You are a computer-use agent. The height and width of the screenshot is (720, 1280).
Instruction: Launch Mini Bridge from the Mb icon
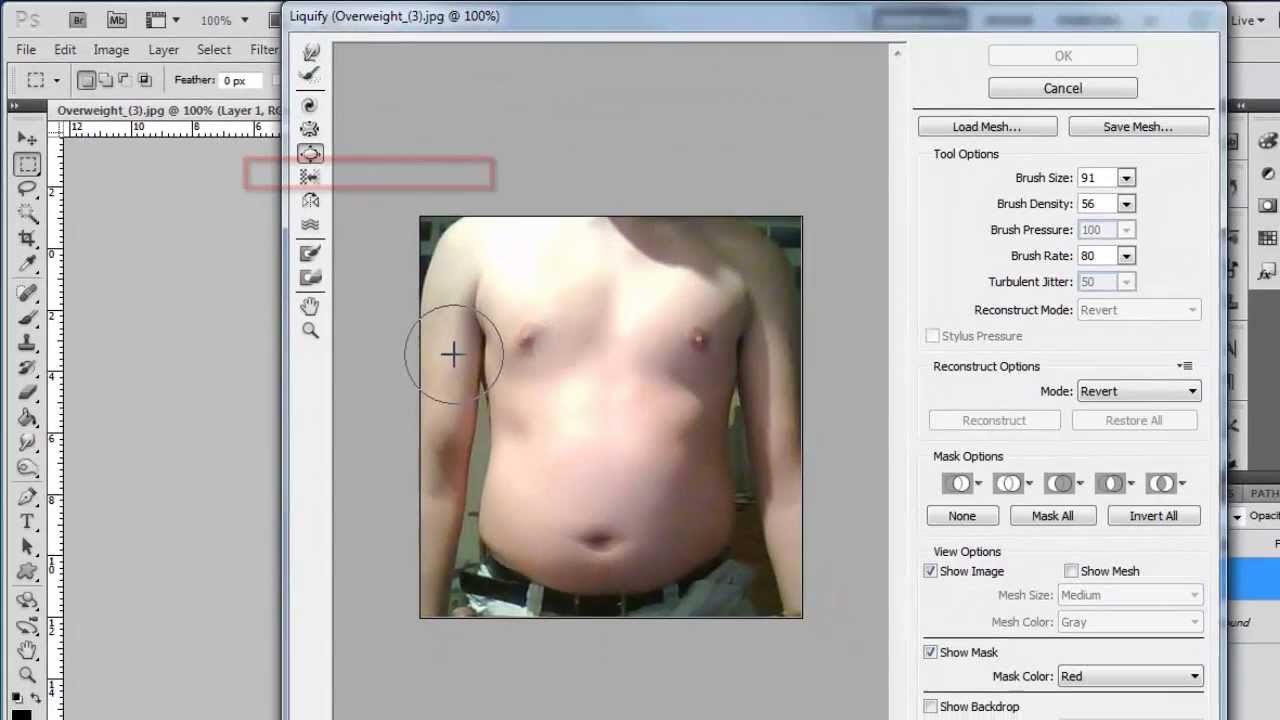click(117, 20)
